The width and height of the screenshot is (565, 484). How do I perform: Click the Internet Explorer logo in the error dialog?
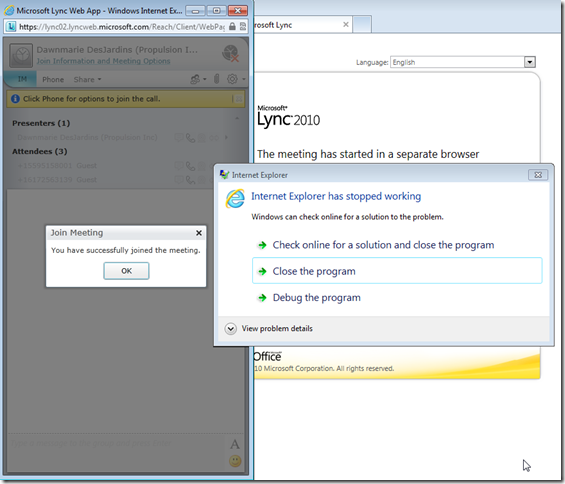(235, 199)
